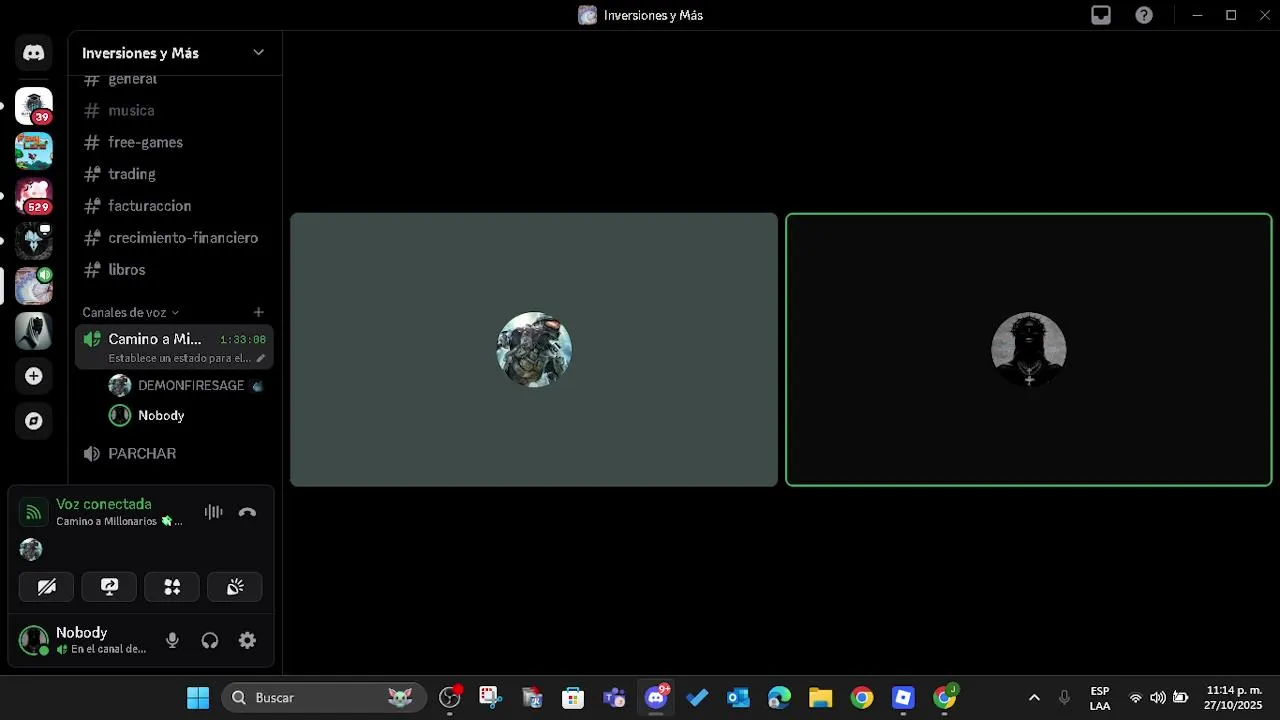The image size is (1280, 720).
Task: Open the Discord help question mark icon
Action: [1144, 15]
